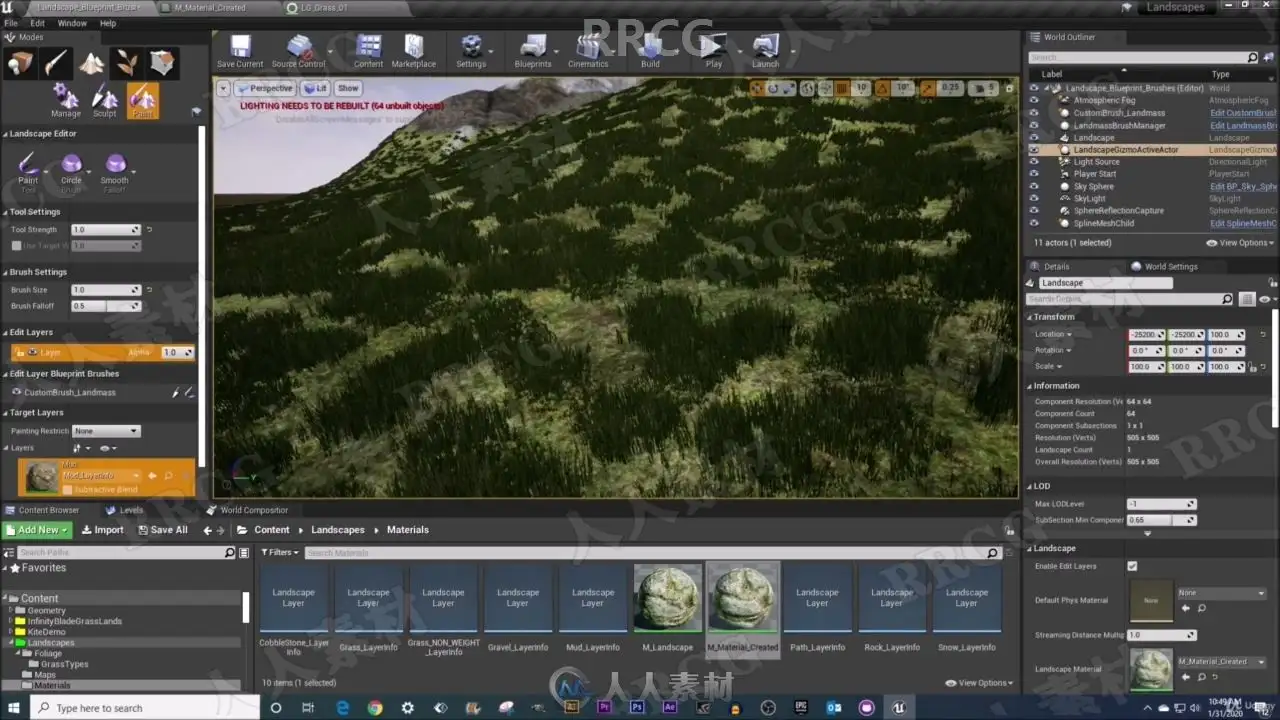The image size is (1280, 720).
Task: Toggle visibility of Sky Sphere actor
Action: click(1034, 187)
